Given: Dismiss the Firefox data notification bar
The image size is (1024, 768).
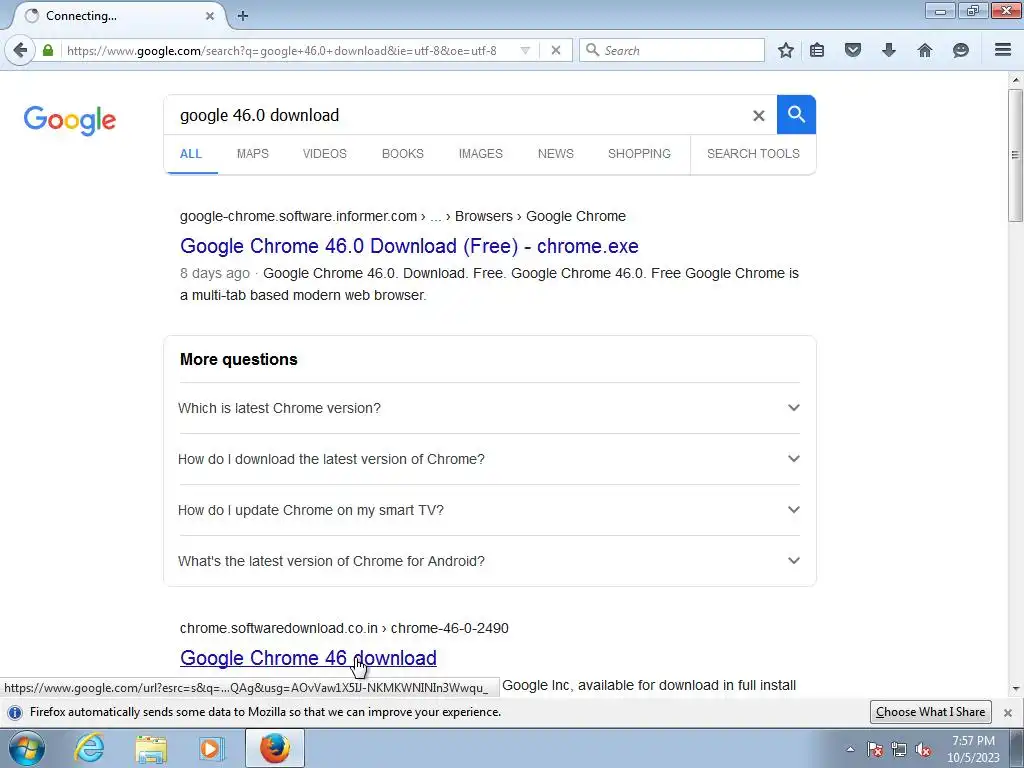Looking at the screenshot, I should click(1008, 712).
